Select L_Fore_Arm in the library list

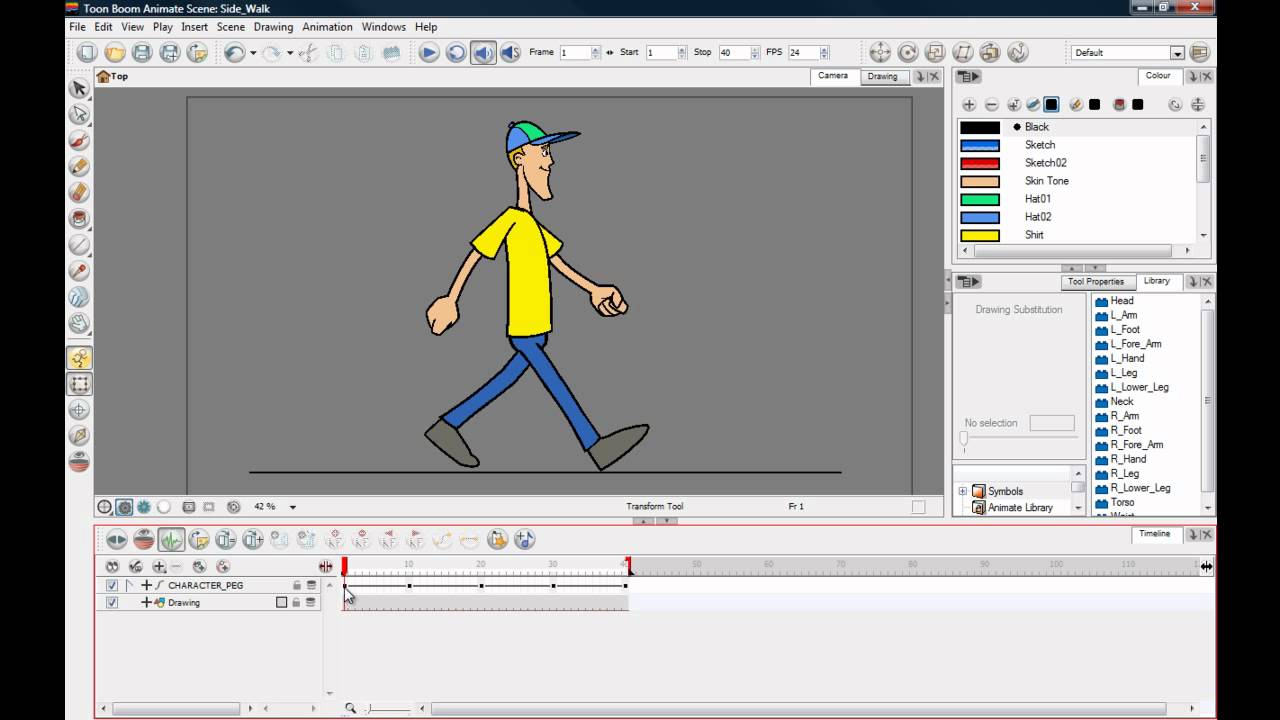point(1135,344)
